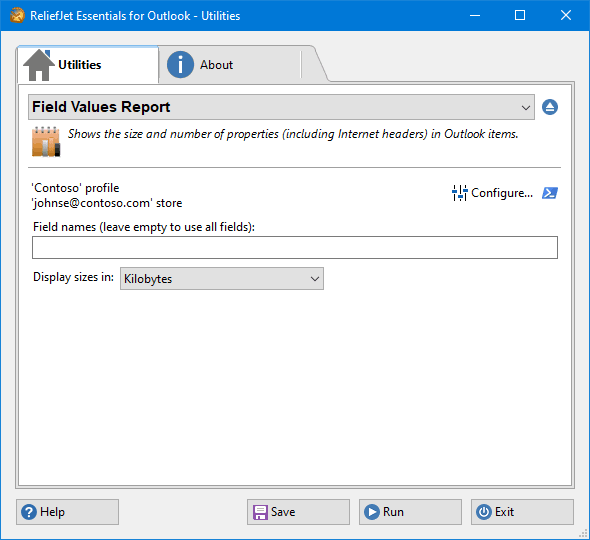Select the Utilities tab
This screenshot has height=540, width=590.
point(88,65)
